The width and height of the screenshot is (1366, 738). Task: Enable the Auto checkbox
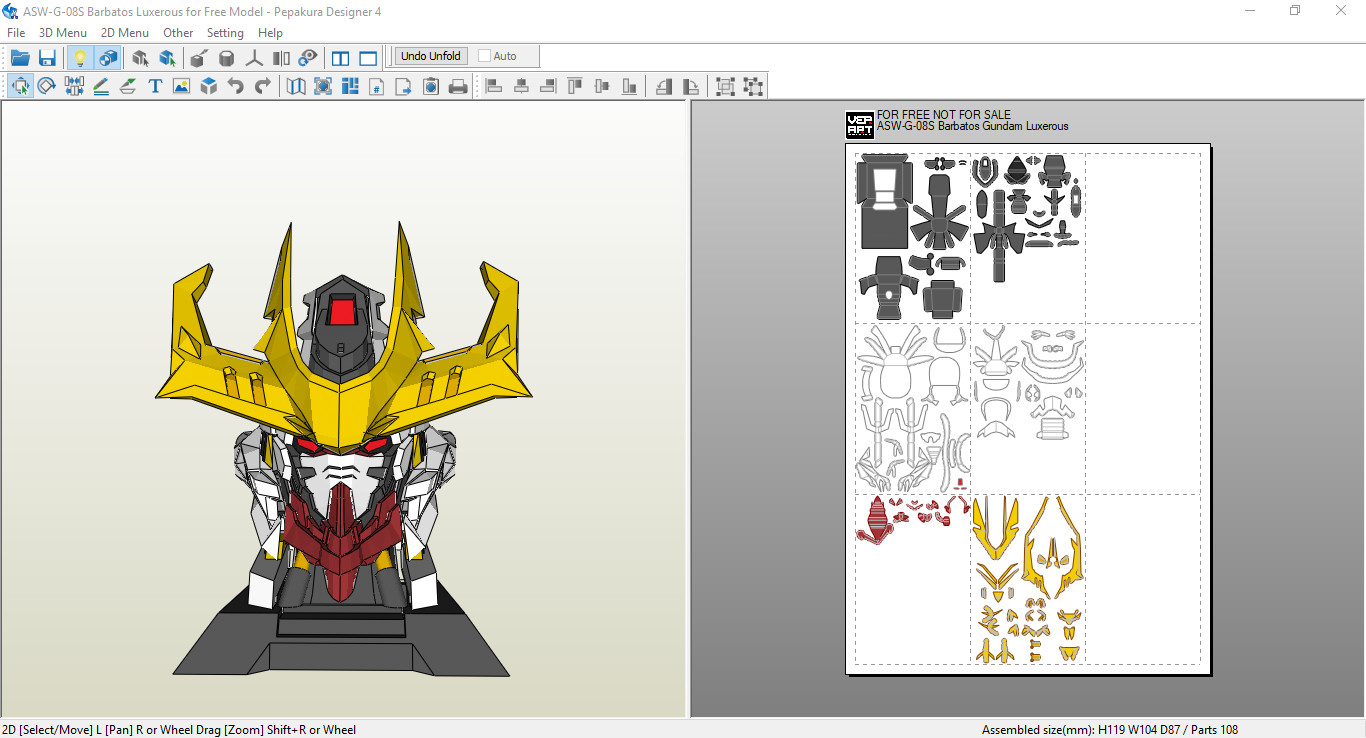485,56
